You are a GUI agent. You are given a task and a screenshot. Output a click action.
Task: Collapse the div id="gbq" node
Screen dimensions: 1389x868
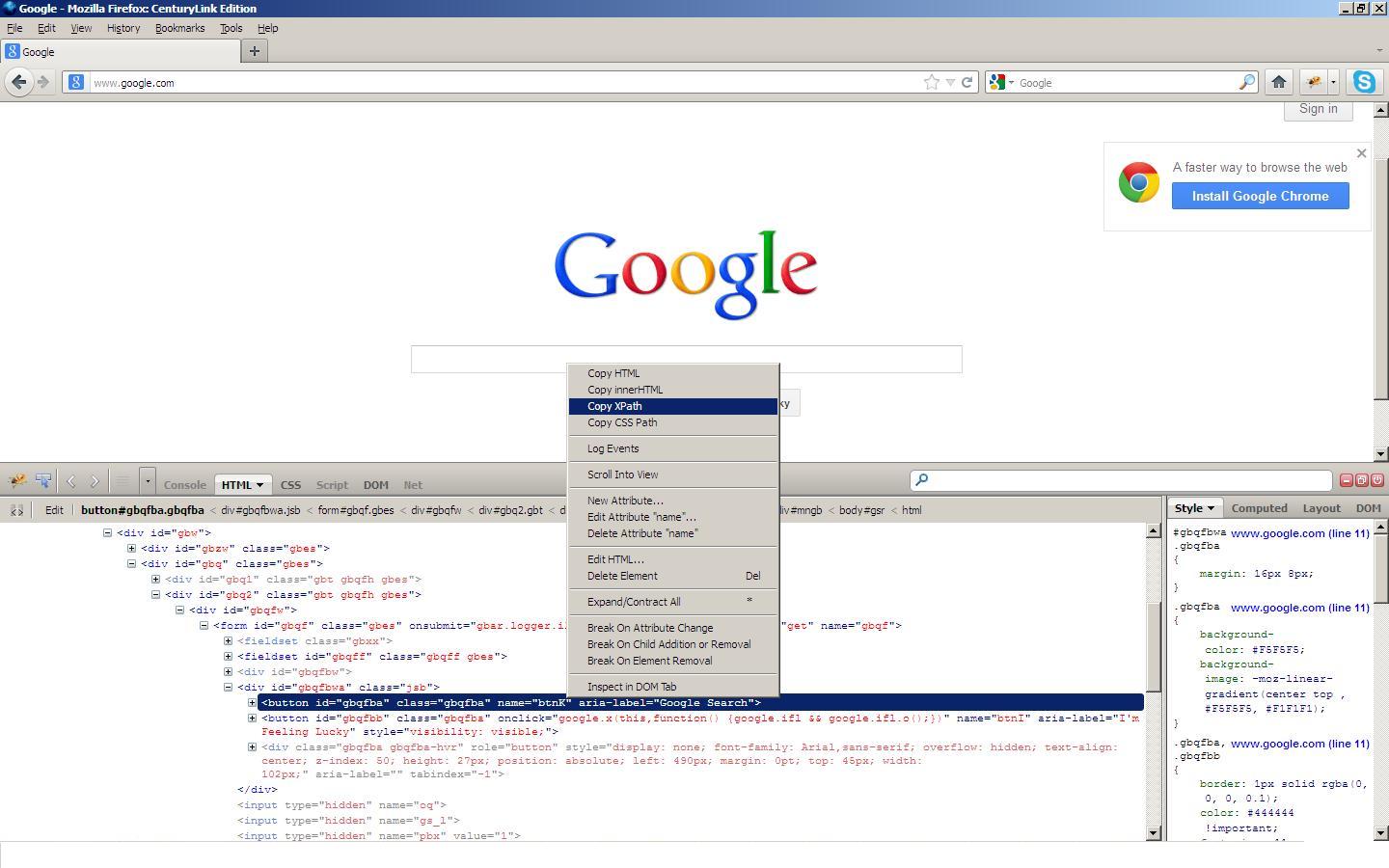click(x=132, y=563)
